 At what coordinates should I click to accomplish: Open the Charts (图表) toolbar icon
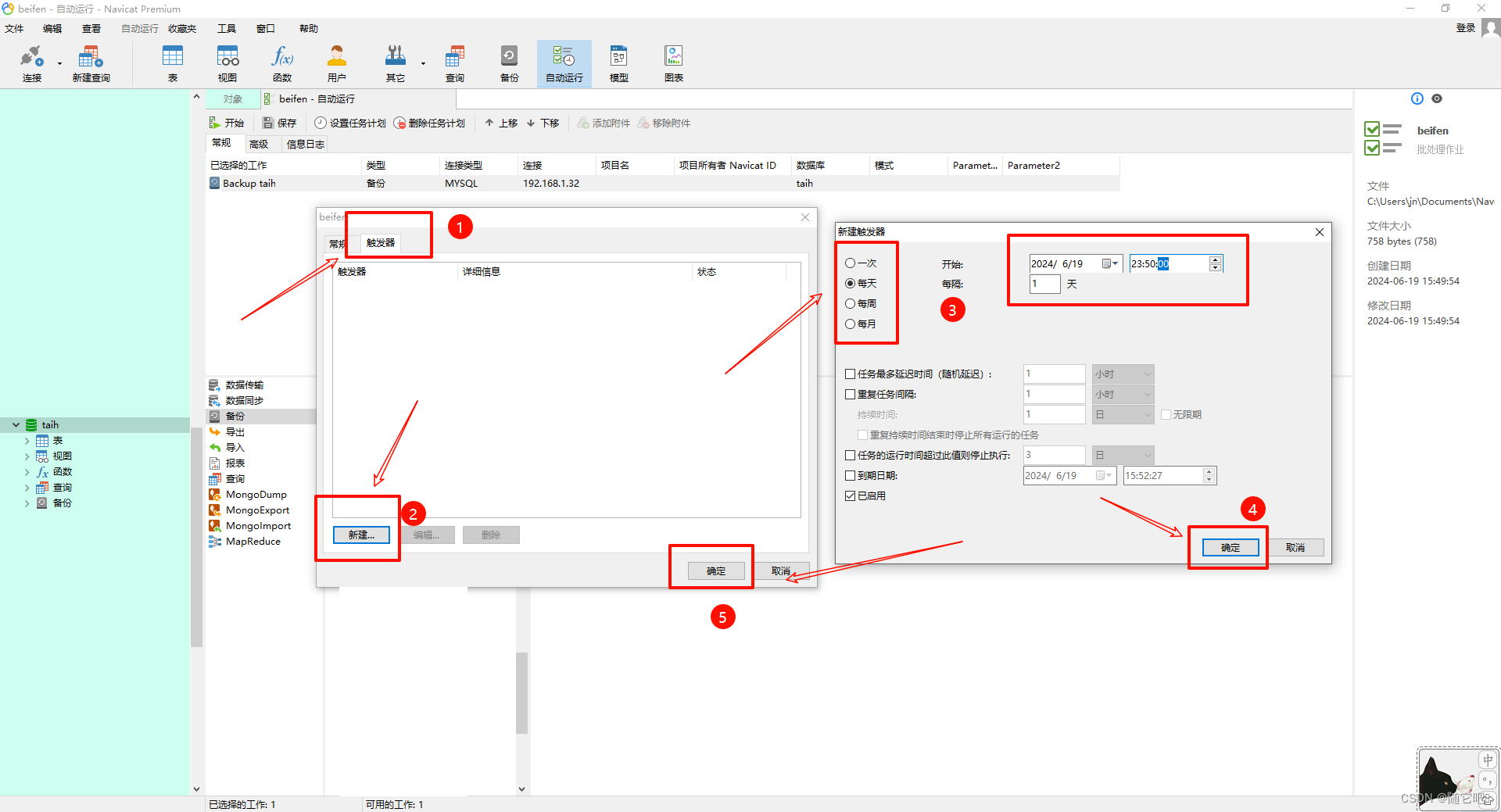point(674,63)
